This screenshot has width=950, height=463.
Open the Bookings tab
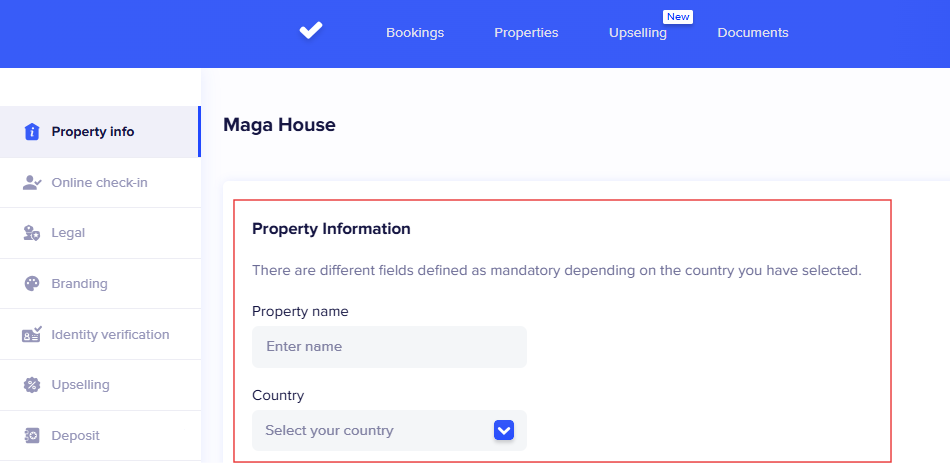(x=415, y=33)
